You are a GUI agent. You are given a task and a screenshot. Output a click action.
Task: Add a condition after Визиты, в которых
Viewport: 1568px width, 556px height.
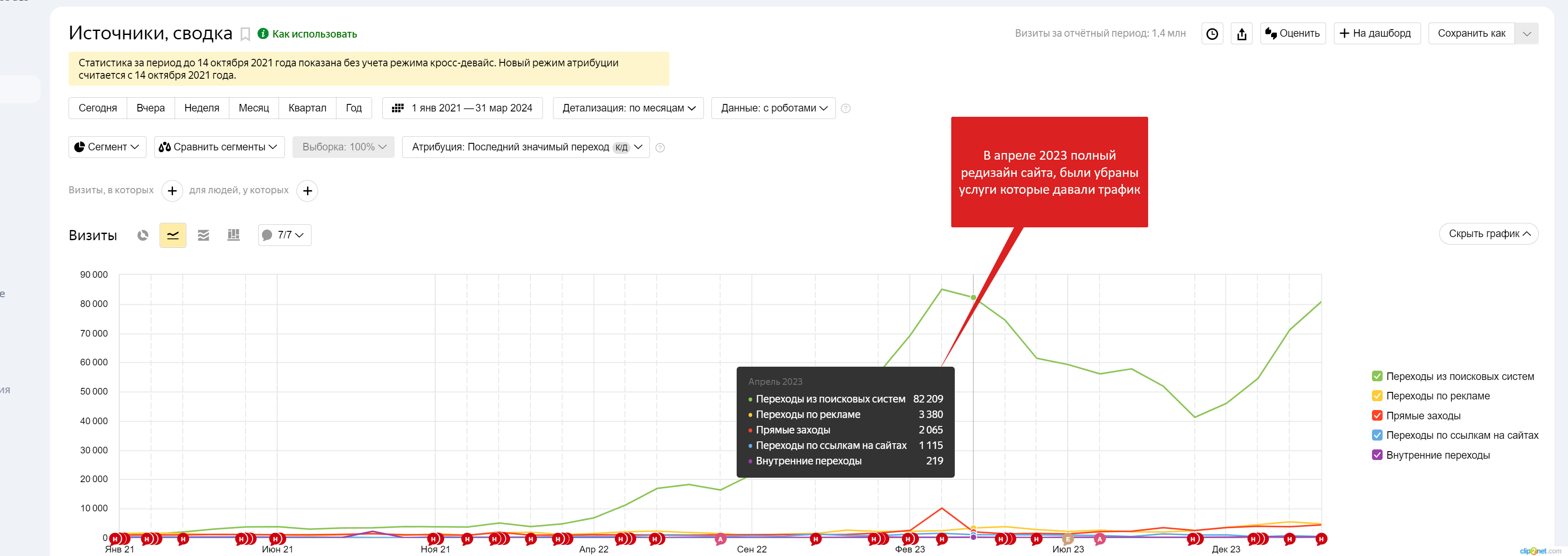point(172,190)
